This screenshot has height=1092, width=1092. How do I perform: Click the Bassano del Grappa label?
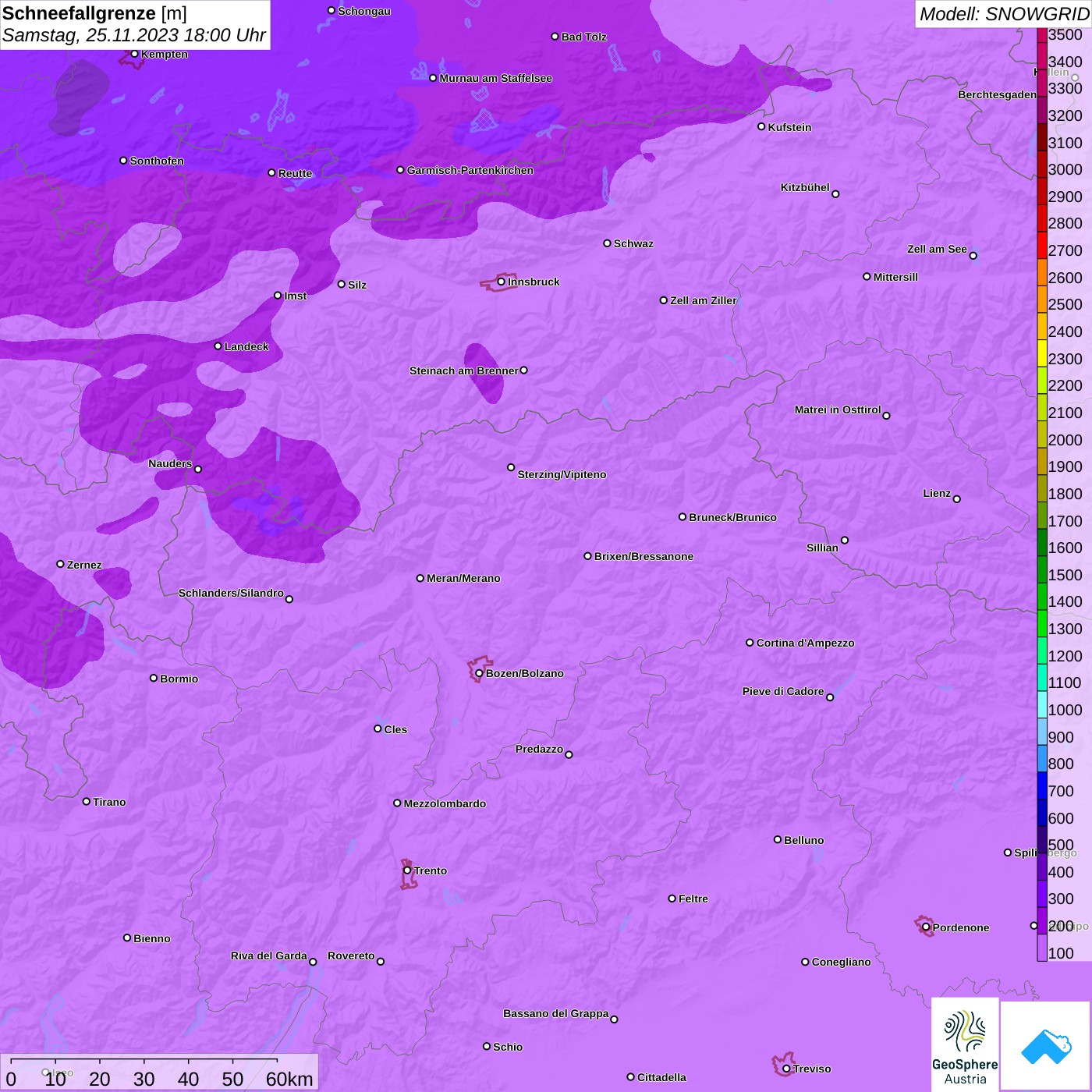(x=556, y=1013)
